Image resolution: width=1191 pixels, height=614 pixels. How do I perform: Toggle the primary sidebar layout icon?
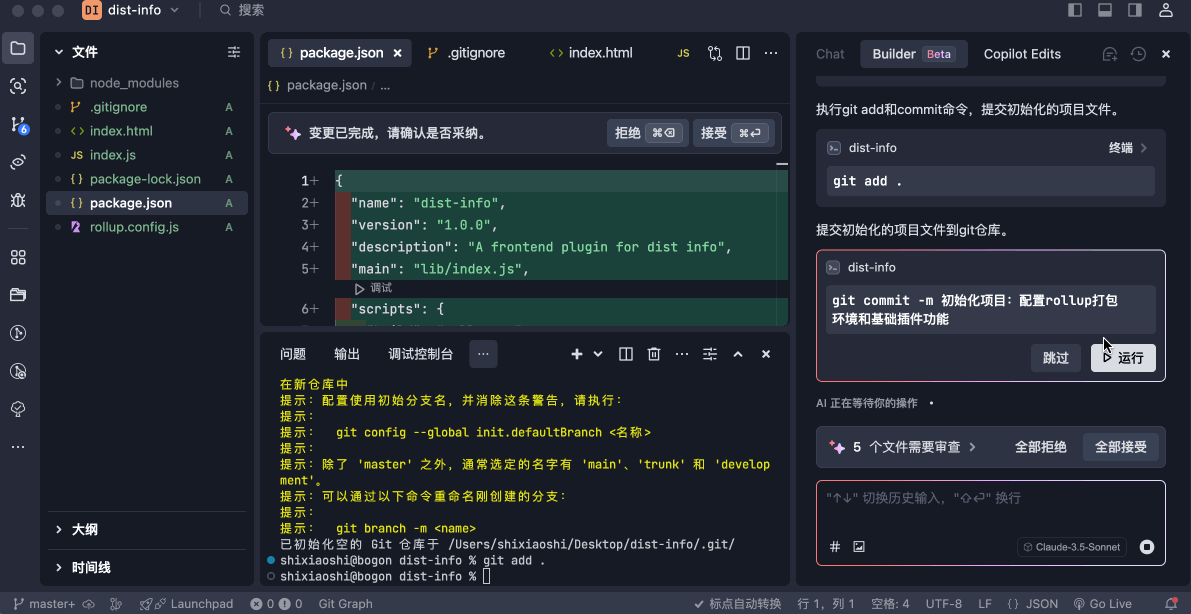coord(1075,10)
